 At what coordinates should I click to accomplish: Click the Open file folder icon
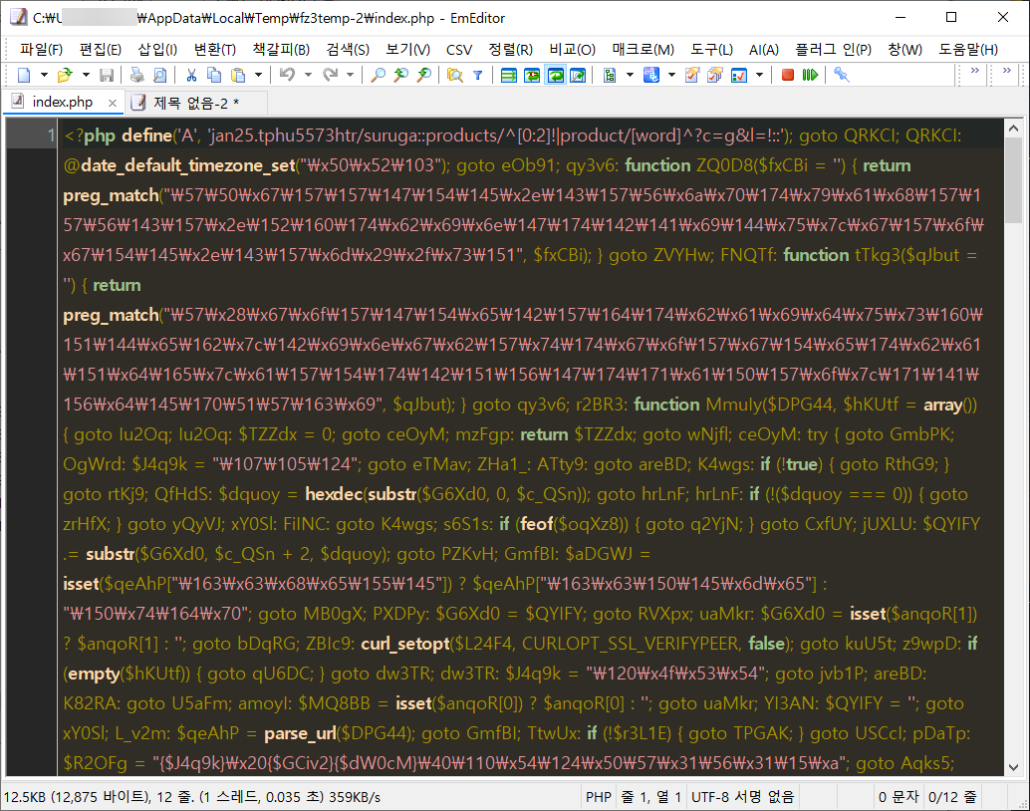[64, 75]
